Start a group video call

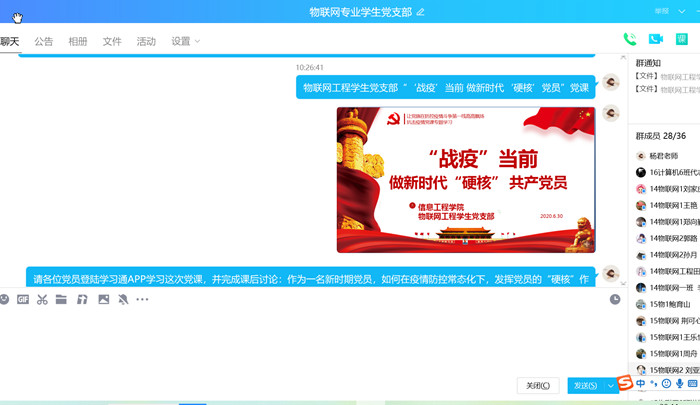656,39
